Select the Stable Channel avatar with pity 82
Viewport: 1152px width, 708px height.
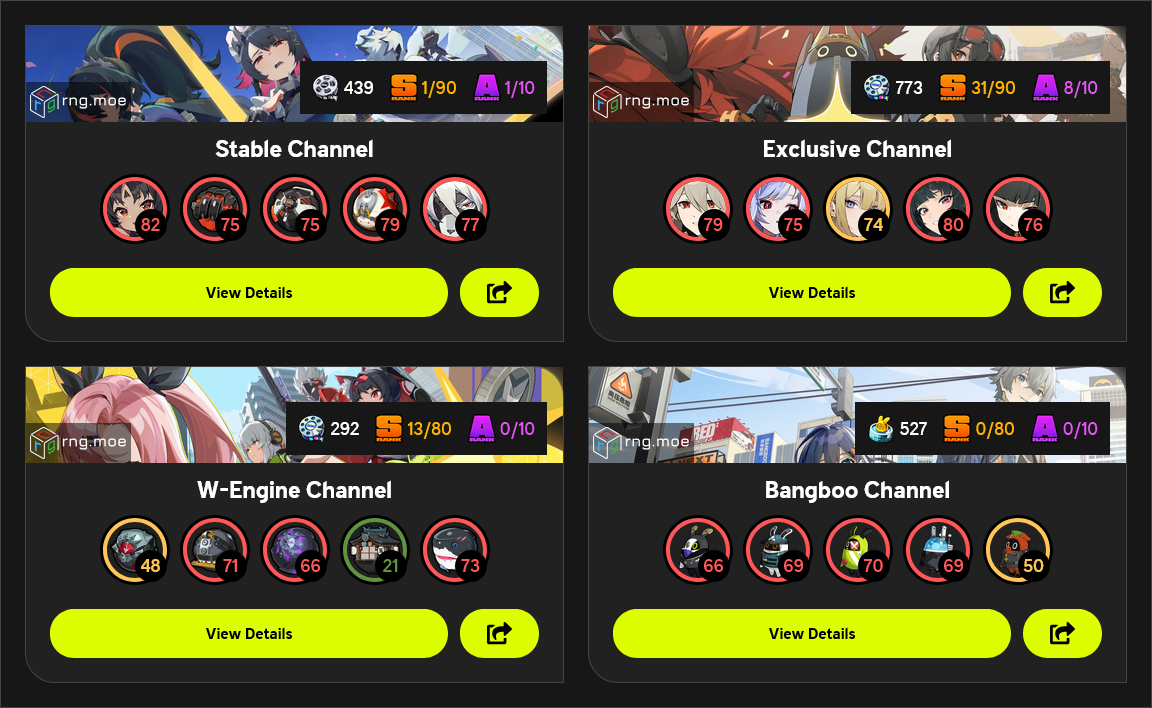pyautogui.click(x=135, y=209)
